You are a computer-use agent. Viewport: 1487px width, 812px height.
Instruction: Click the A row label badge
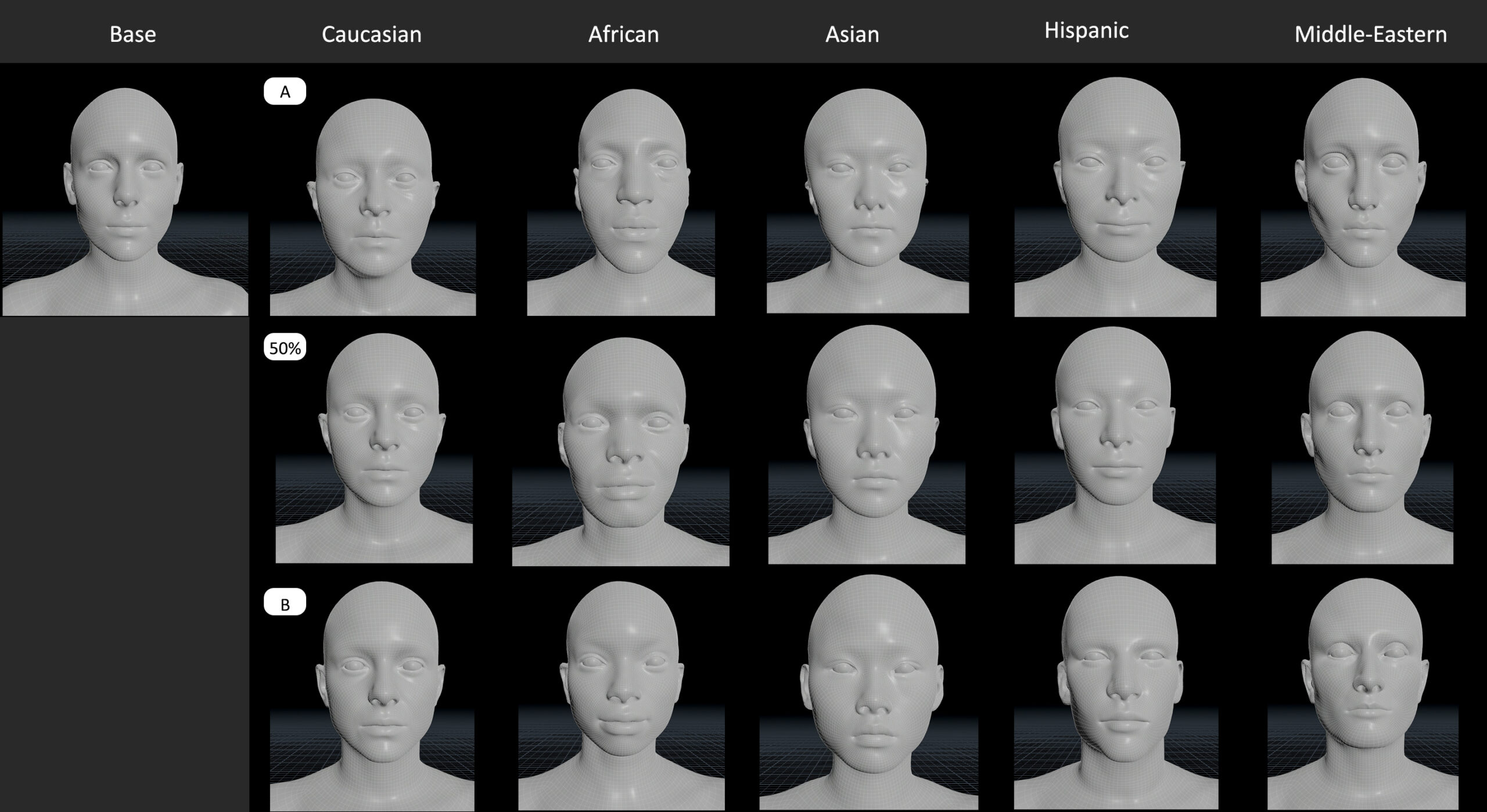point(285,92)
